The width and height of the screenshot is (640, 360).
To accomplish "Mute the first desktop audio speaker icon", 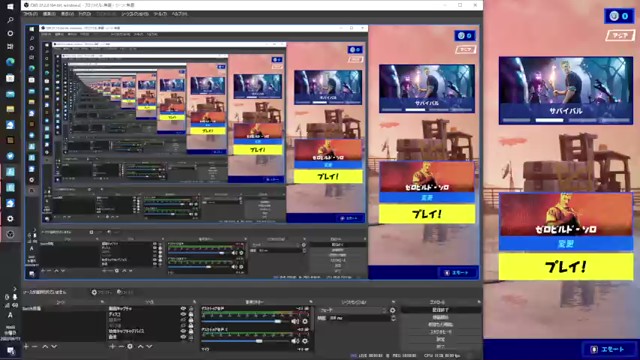I will [x=295, y=322].
